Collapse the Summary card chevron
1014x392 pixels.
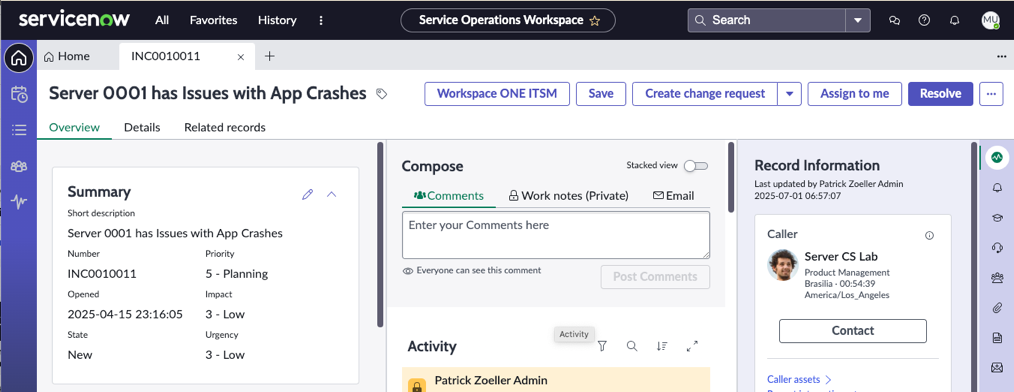(x=332, y=194)
